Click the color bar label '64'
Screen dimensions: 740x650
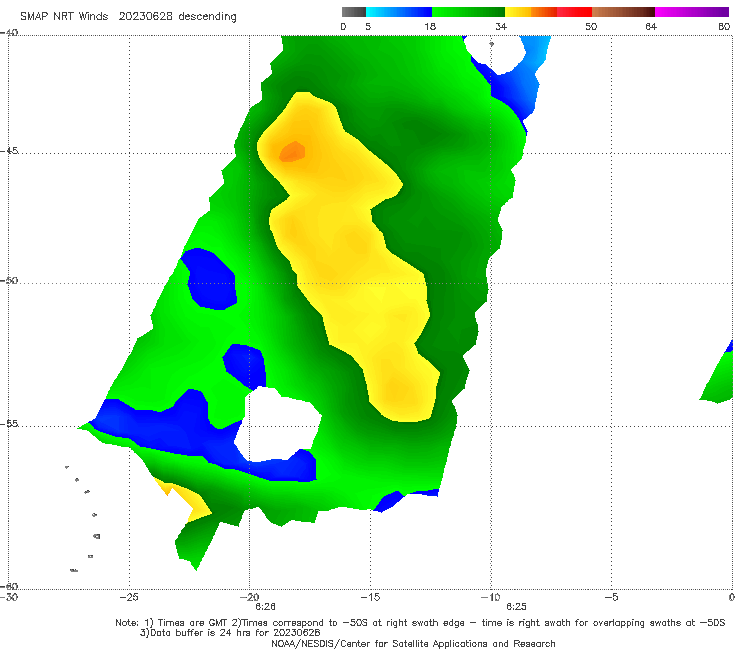click(651, 27)
